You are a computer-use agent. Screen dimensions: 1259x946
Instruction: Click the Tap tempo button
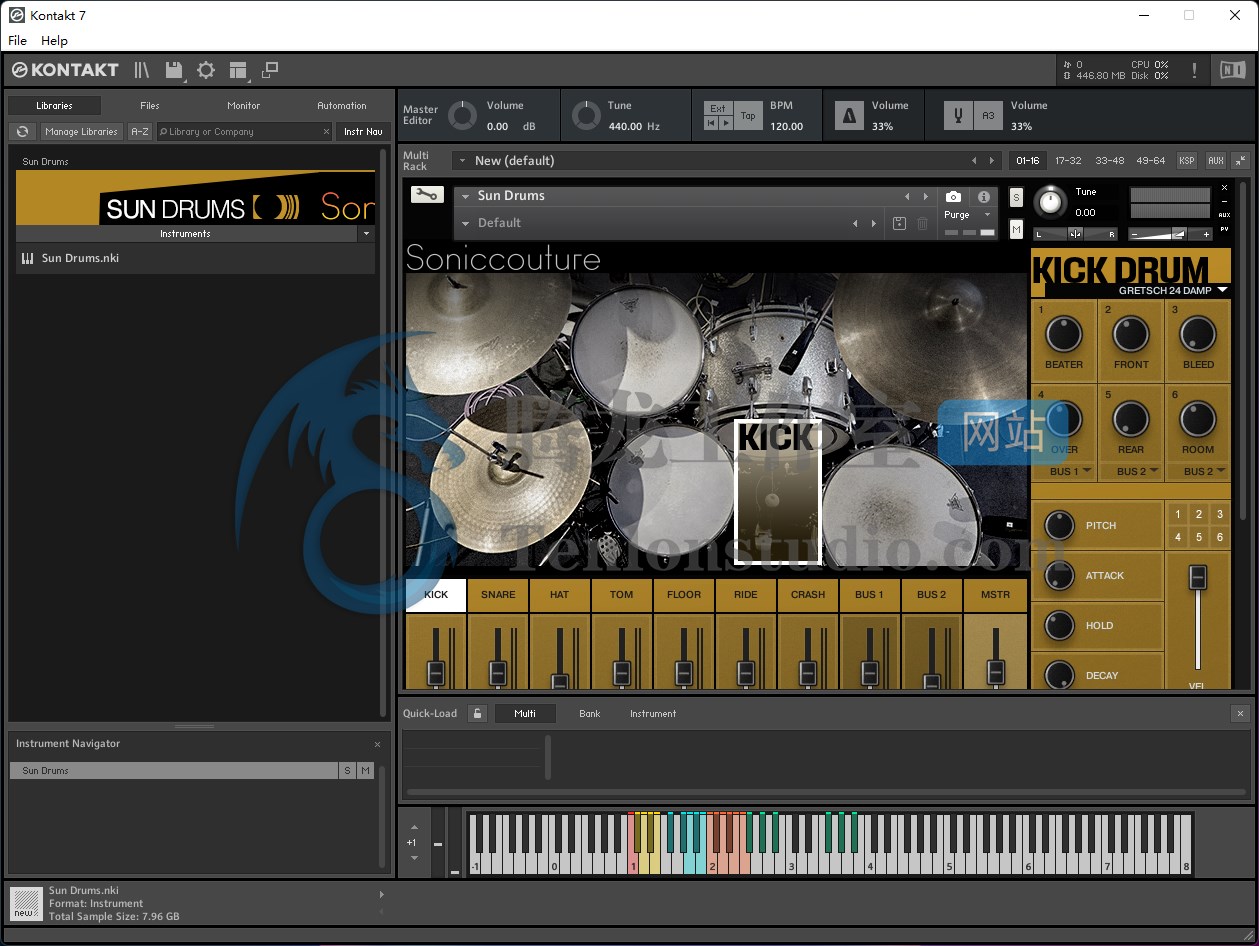748,116
